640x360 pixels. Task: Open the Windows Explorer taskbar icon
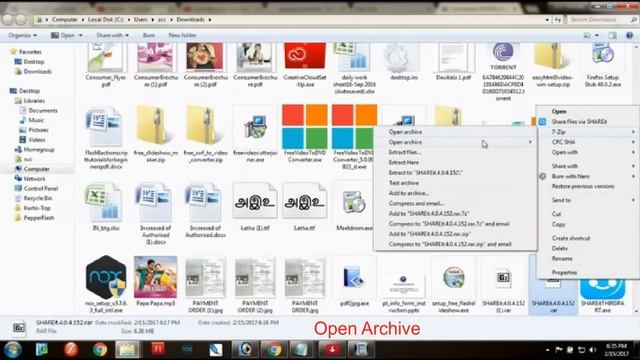pyautogui.click(x=128, y=350)
